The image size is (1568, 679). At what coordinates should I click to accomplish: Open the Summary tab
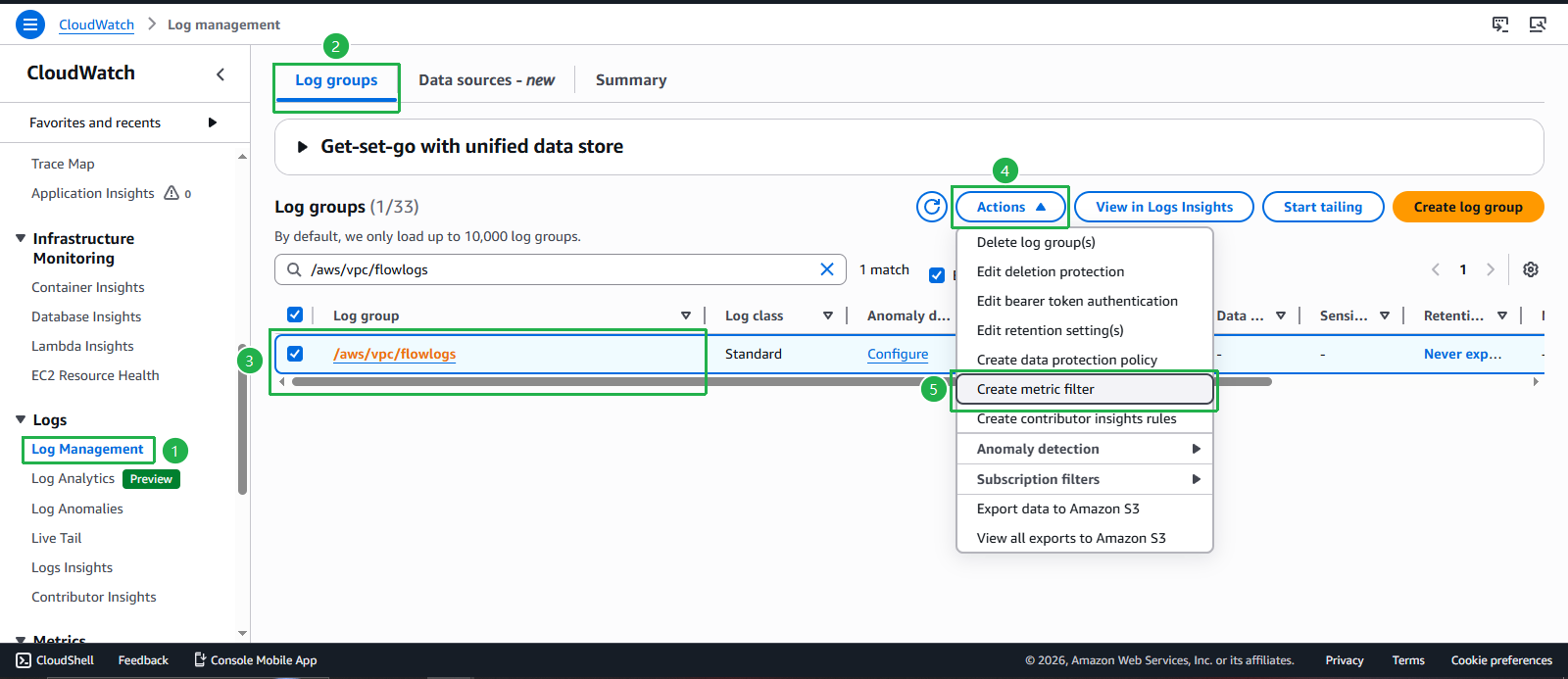click(x=631, y=80)
